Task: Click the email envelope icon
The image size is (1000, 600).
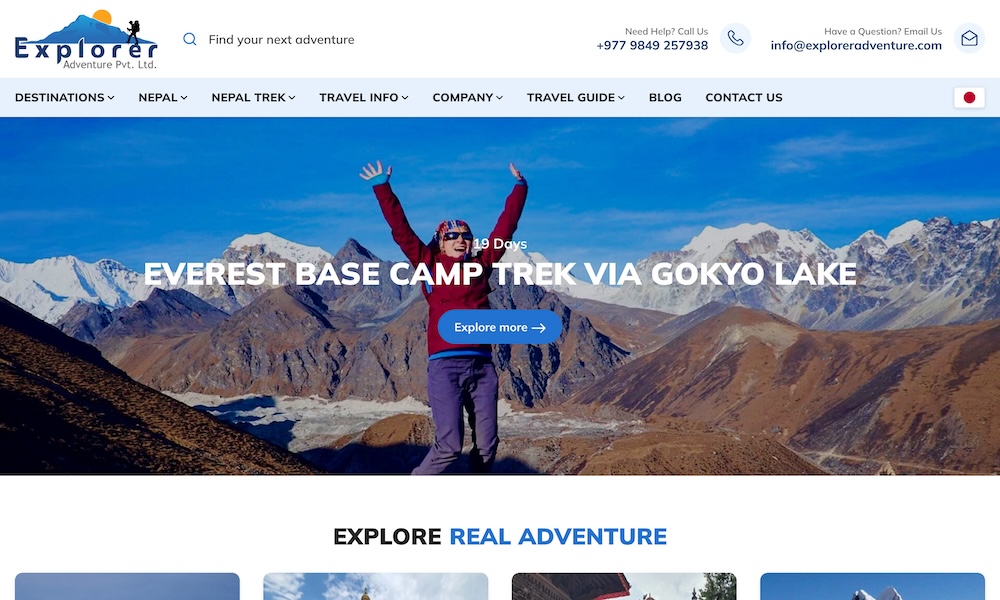Action: 969,38
